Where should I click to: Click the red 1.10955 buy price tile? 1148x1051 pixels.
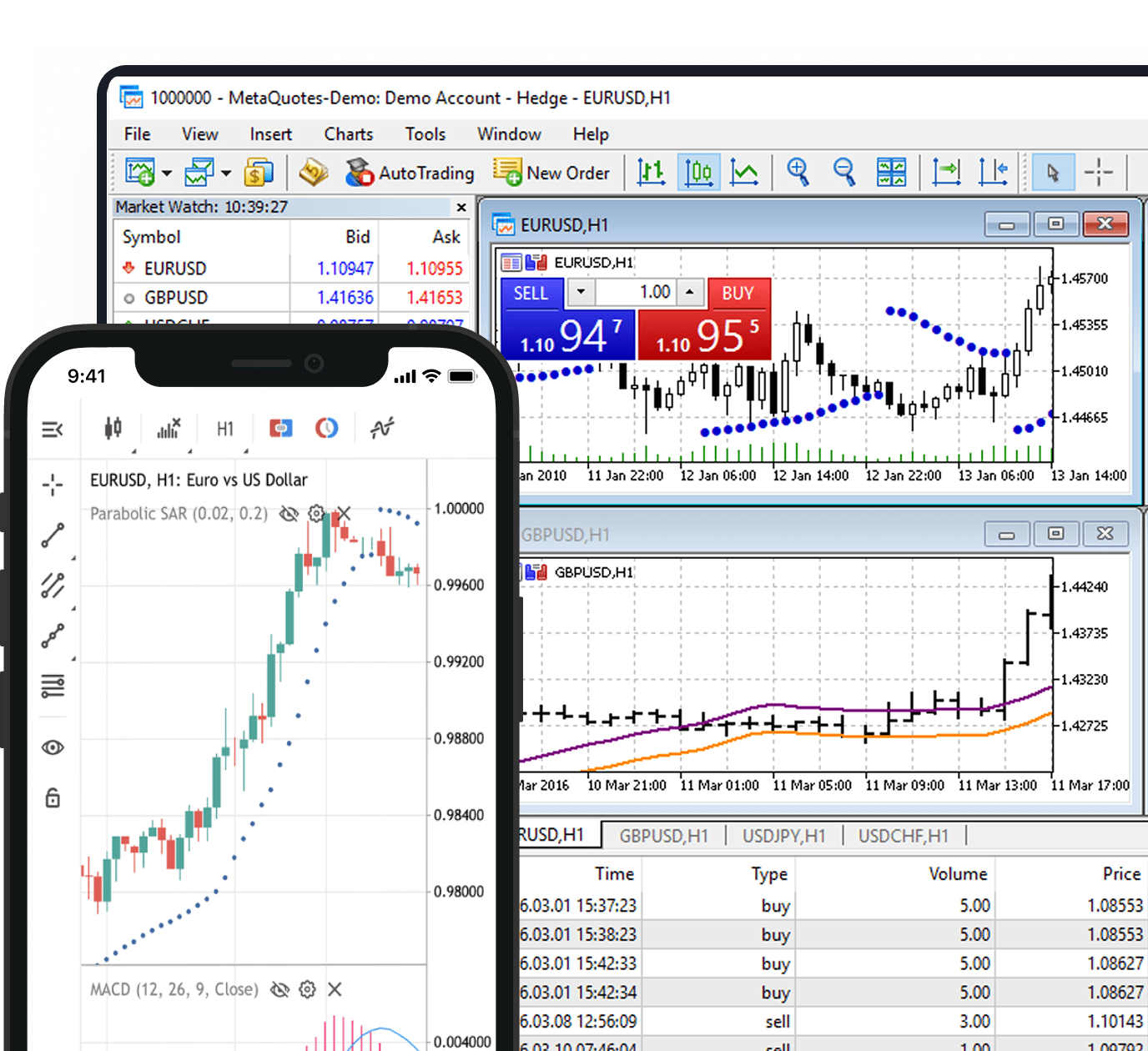point(704,335)
